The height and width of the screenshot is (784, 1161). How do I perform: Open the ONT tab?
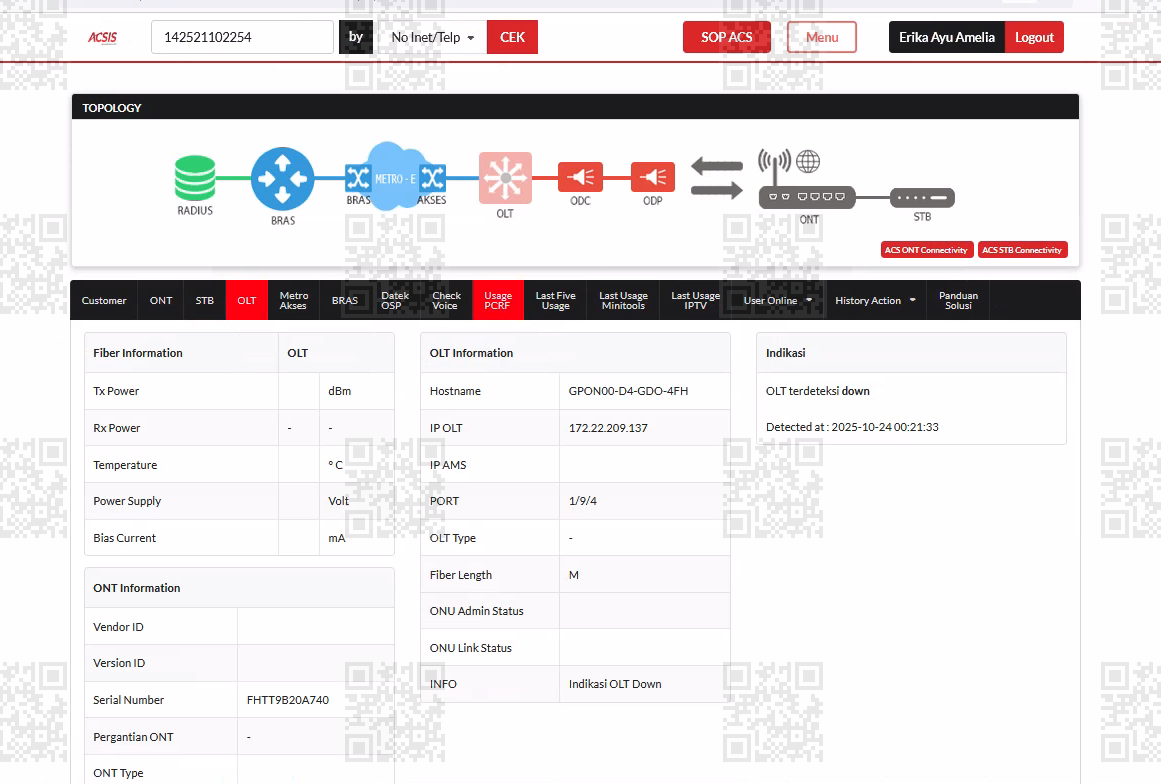pyautogui.click(x=161, y=301)
